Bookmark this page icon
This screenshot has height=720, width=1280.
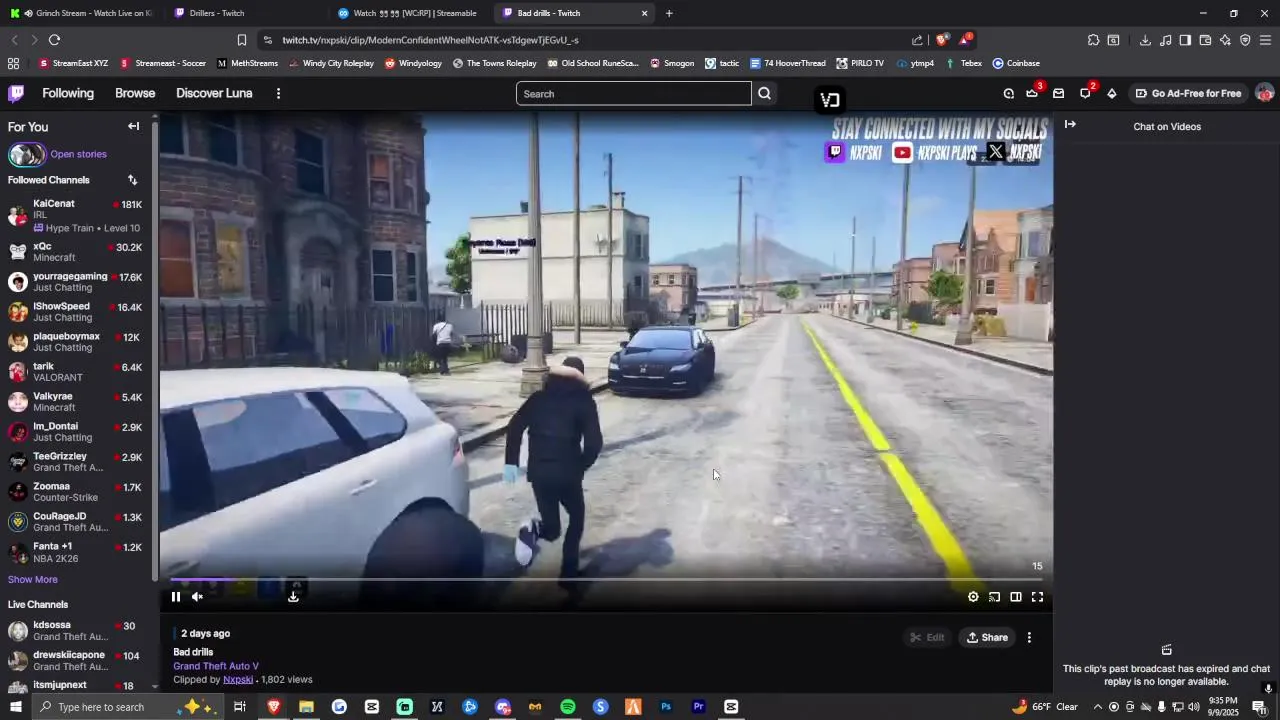[242, 40]
